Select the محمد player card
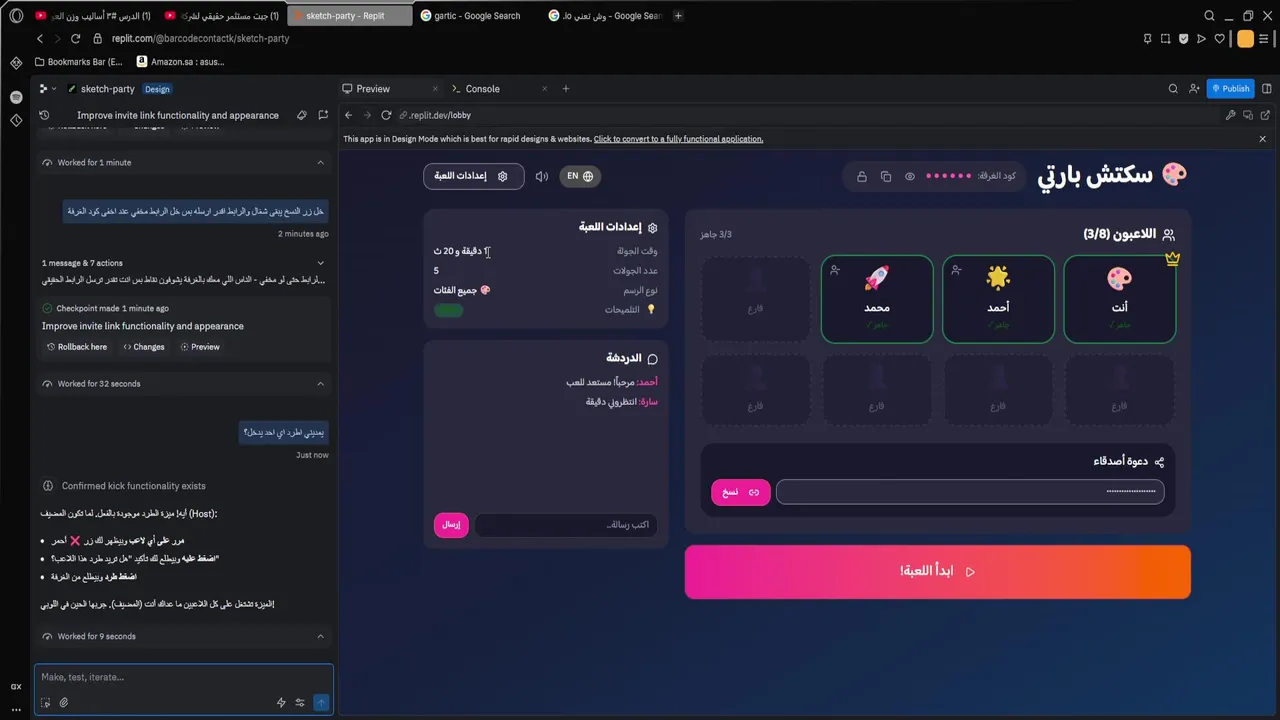The height and width of the screenshot is (720, 1280). 877,299
